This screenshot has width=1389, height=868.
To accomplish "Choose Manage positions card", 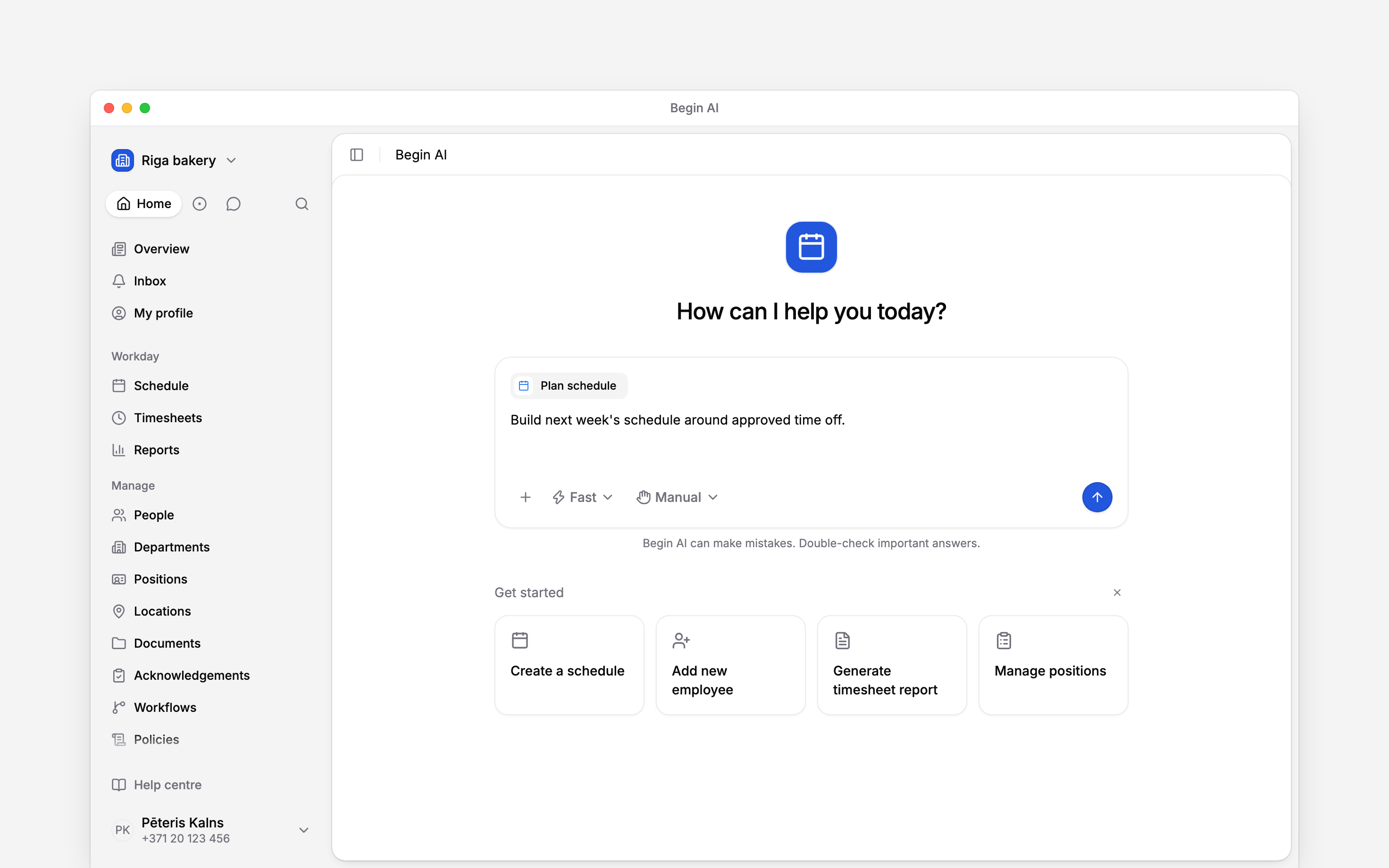I will click(1053, 665).
